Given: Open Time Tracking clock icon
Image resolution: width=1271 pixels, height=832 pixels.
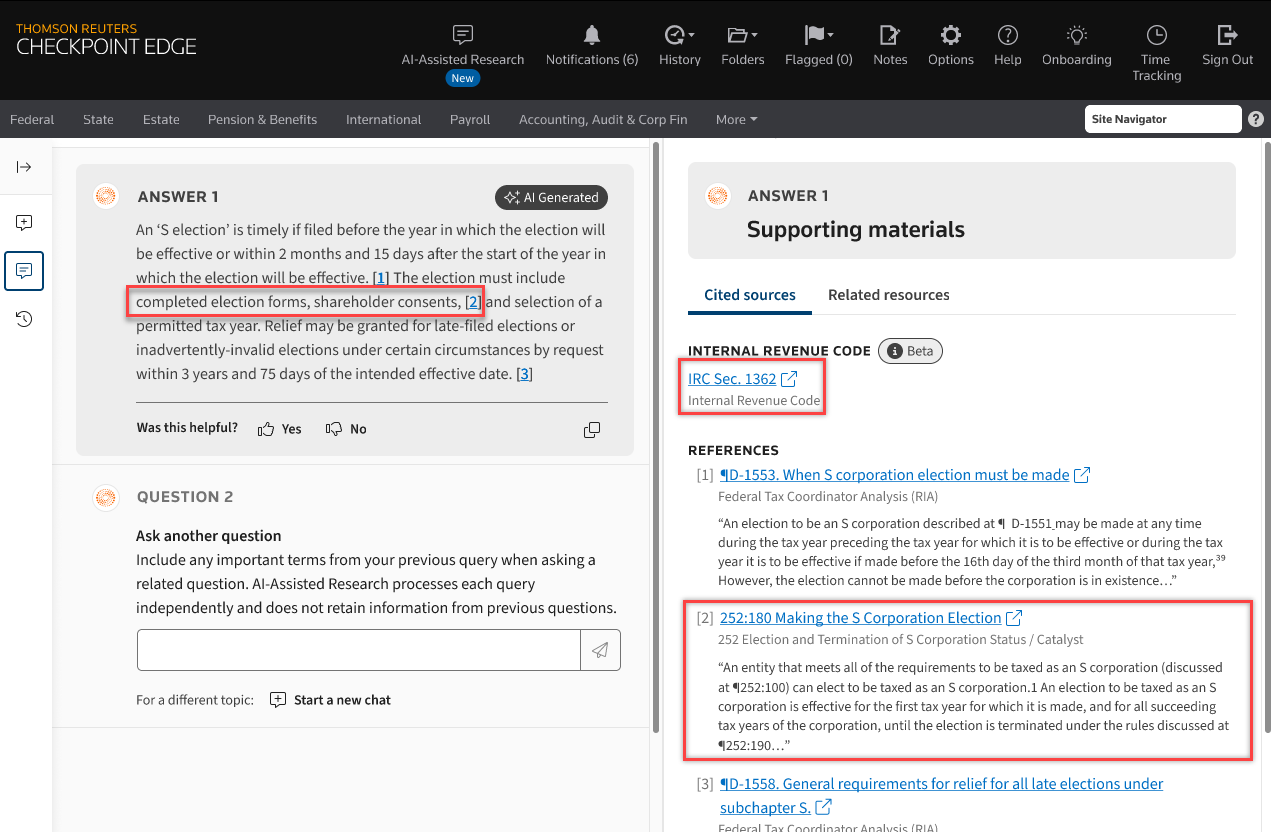Looking at the screenshot, I should 1156,36.
